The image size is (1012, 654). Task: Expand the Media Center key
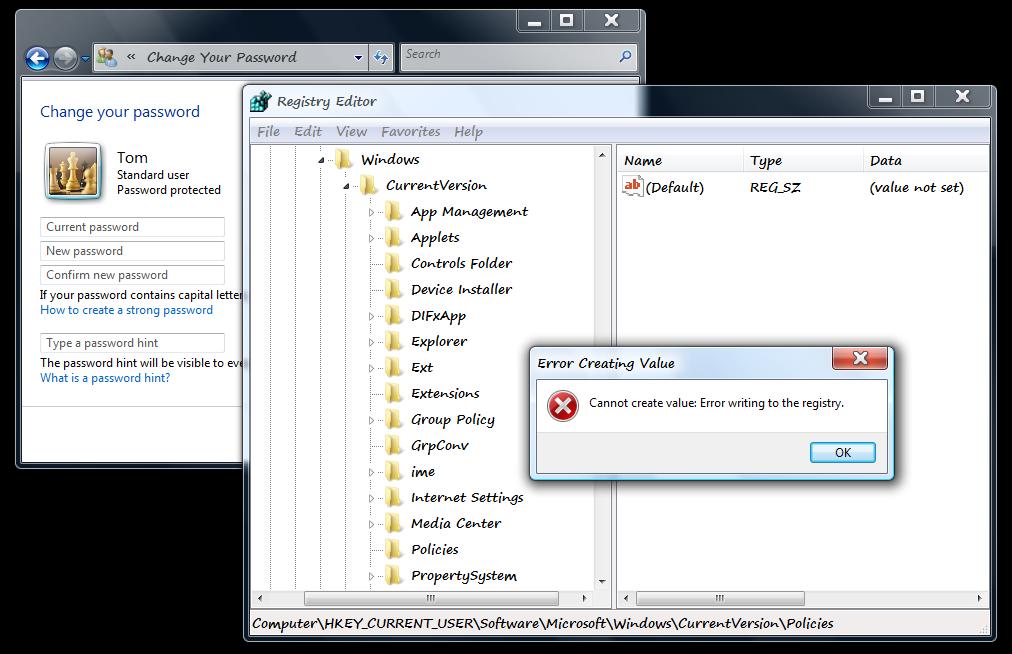click(x=371, y=524)
